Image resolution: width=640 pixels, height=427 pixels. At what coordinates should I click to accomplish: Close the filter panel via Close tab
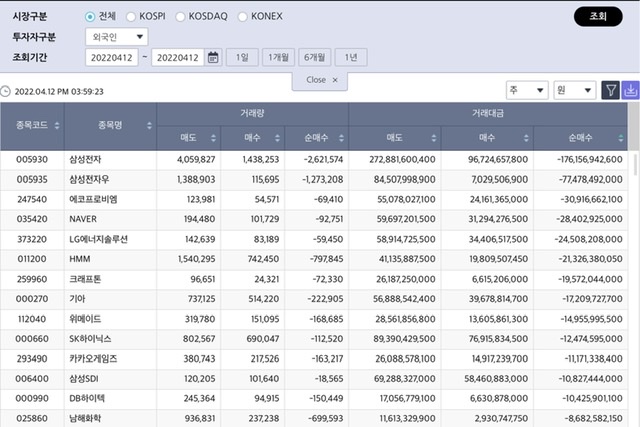320,79
